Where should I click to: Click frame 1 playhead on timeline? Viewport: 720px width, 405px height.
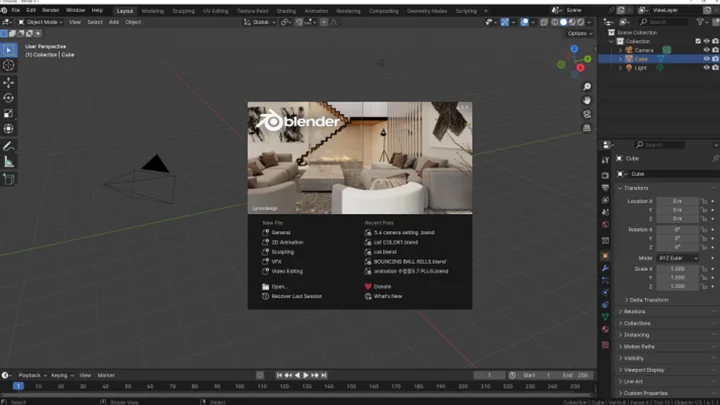(x=18, y=387)
